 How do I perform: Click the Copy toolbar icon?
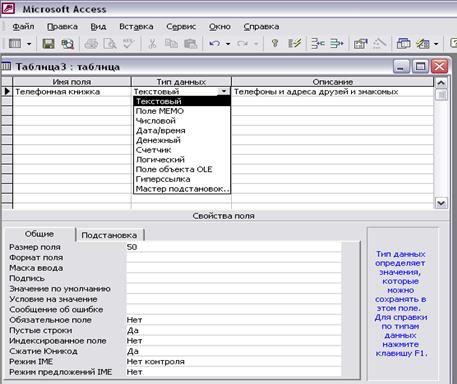pyautogui.click(x=171, y=44)
